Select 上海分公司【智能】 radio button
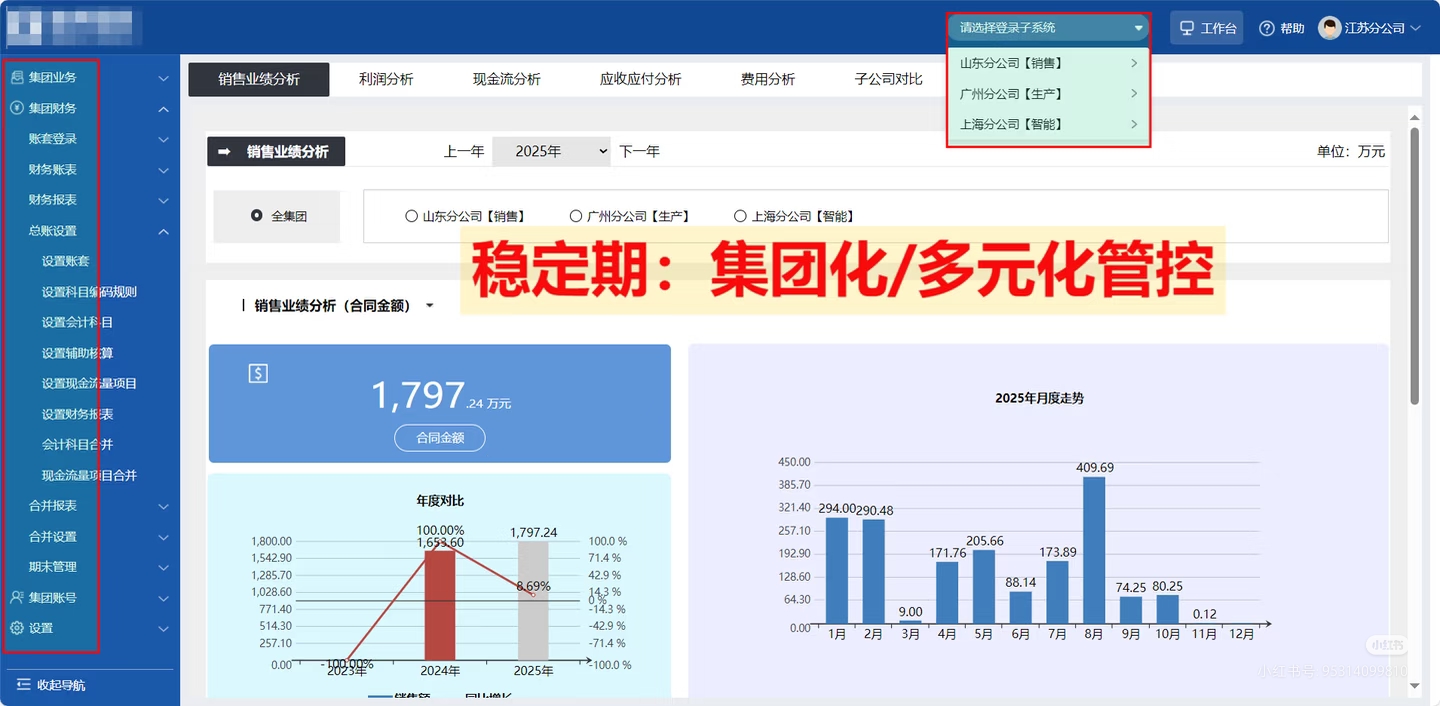1440x706 pixels. pos(740,216)
